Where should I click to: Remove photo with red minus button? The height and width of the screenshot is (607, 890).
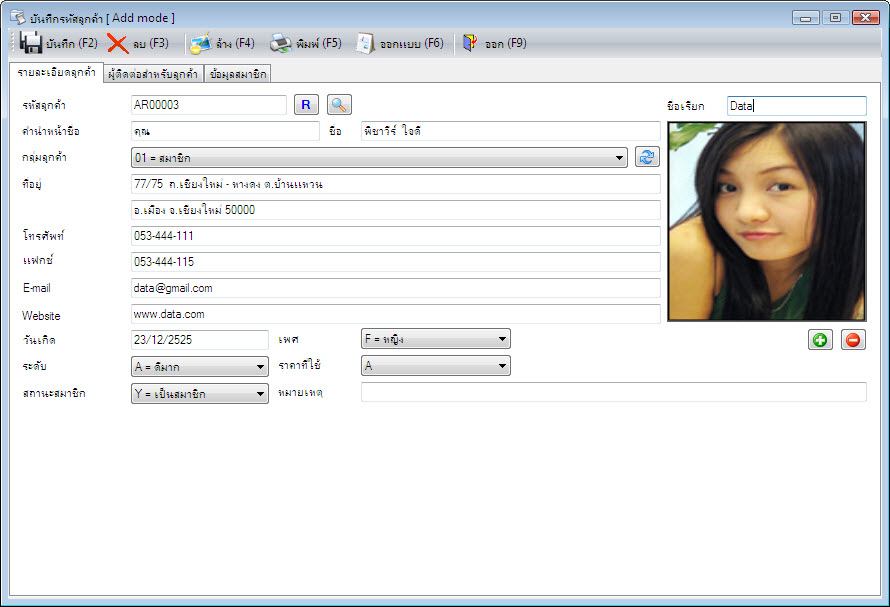click(x=853, y=340)
